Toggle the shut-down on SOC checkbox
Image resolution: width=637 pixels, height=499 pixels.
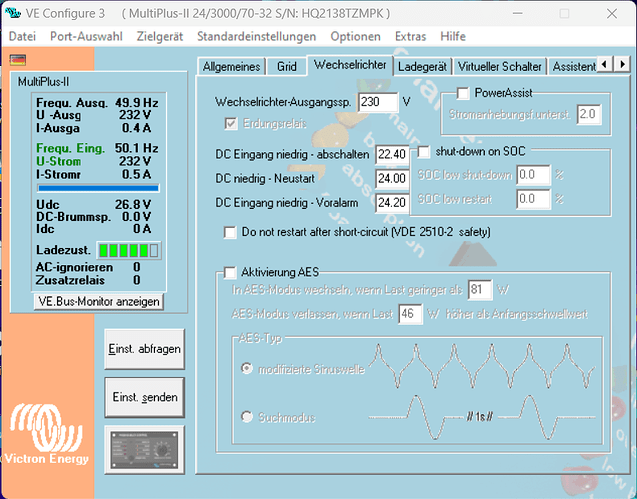tap(423, 152)
